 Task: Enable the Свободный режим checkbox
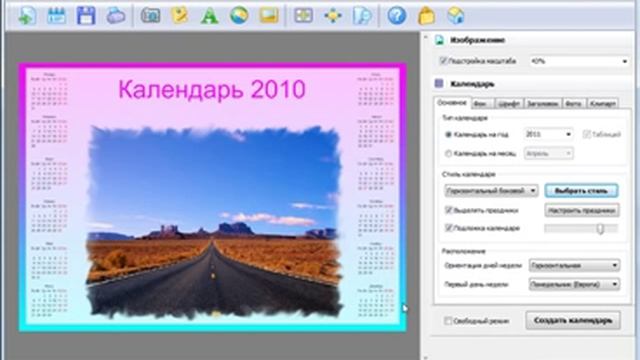point(448,321)
